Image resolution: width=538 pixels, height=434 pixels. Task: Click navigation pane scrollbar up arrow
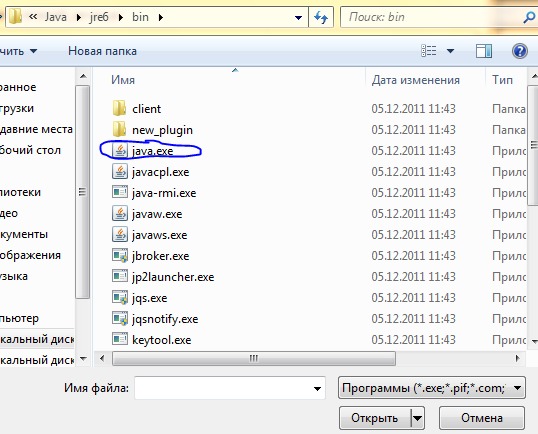click(x=83, y=76)
